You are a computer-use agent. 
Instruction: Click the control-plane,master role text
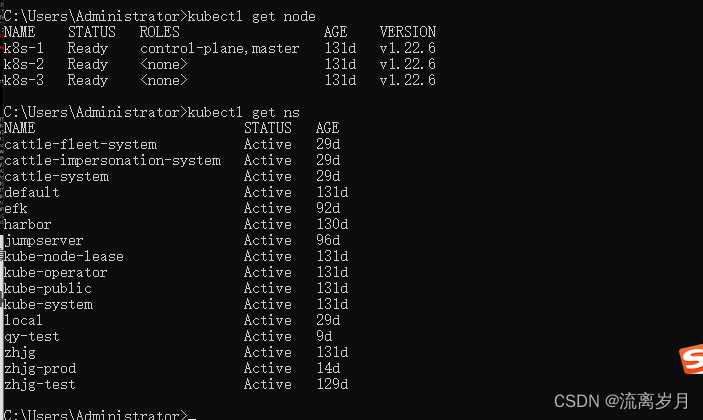tap(219, 48)
